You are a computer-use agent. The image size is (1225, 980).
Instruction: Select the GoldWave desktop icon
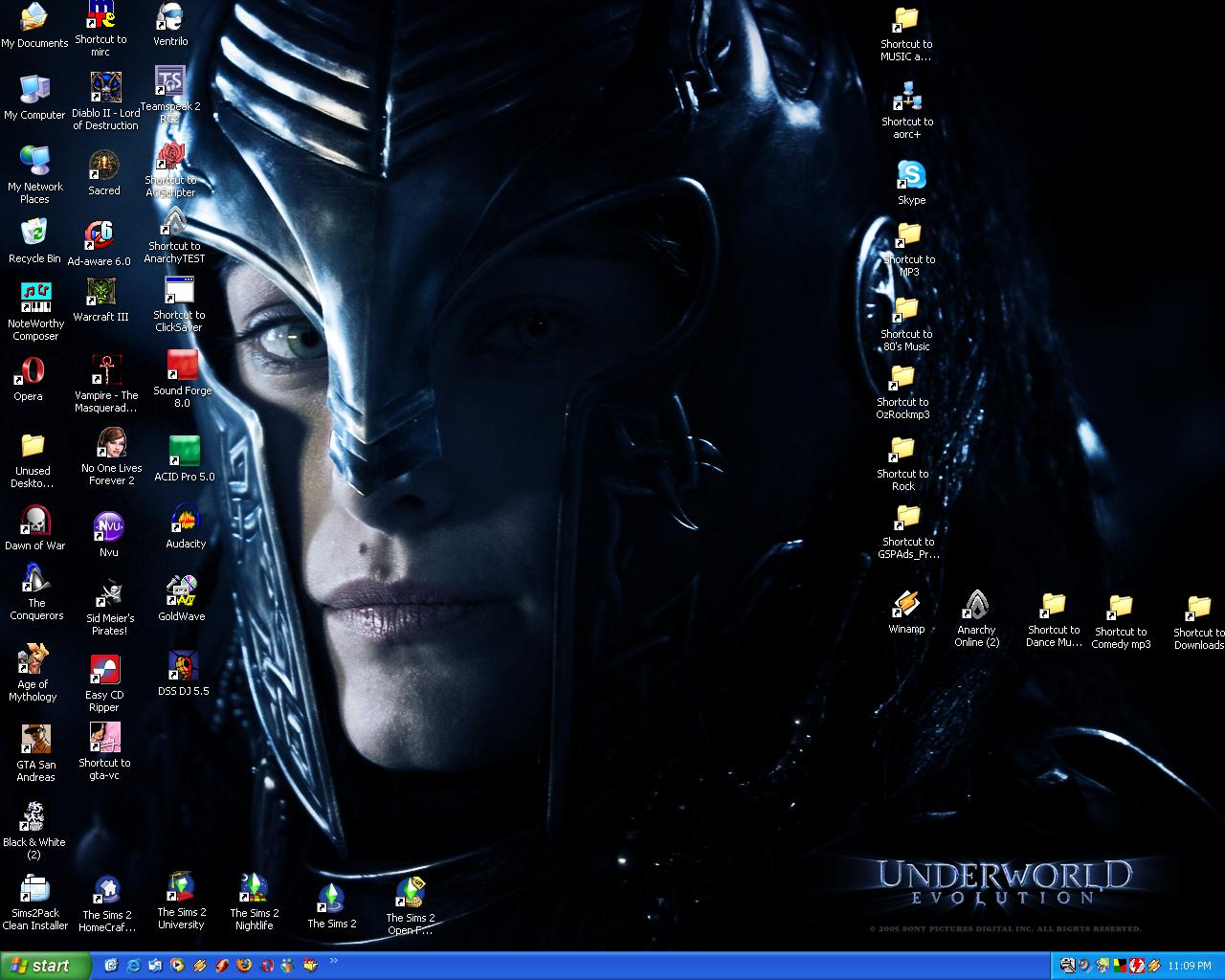pos(181,592)
